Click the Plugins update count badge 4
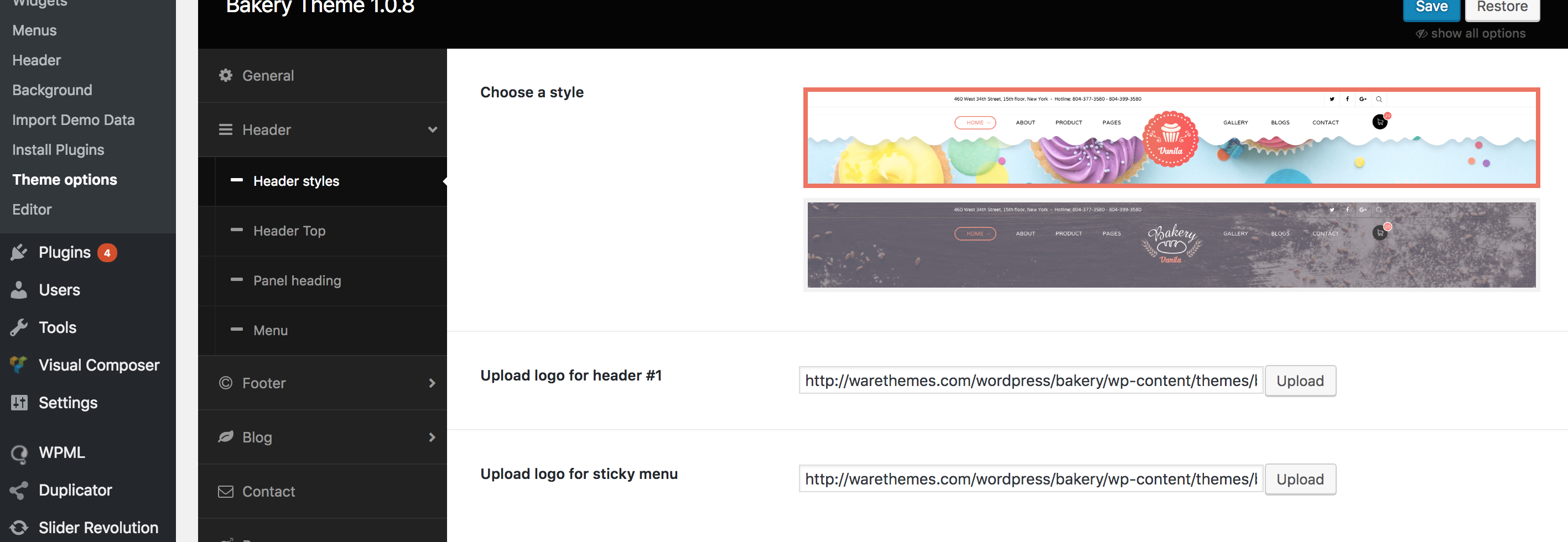 (x=107, y=252)
